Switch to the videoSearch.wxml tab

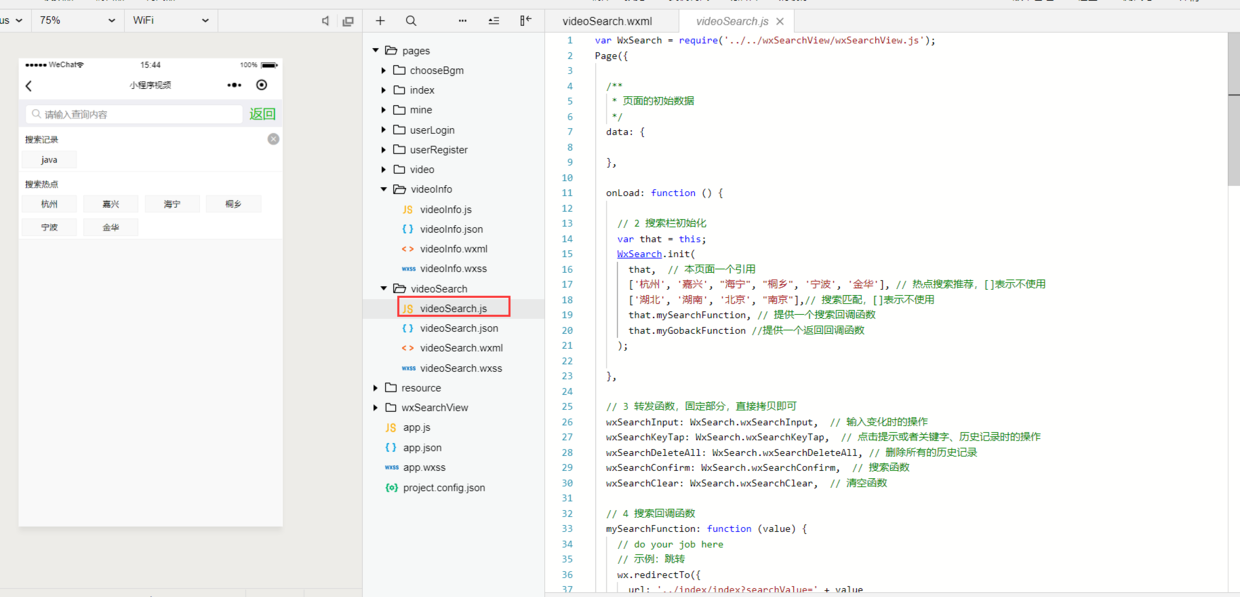(x=607, y=21)
